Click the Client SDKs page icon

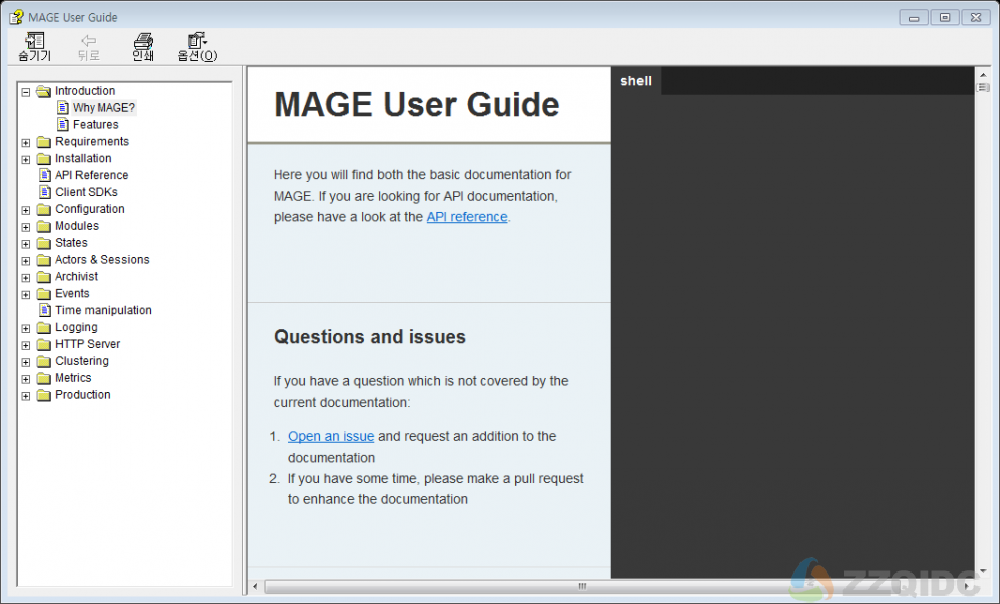tap(45, 192)
